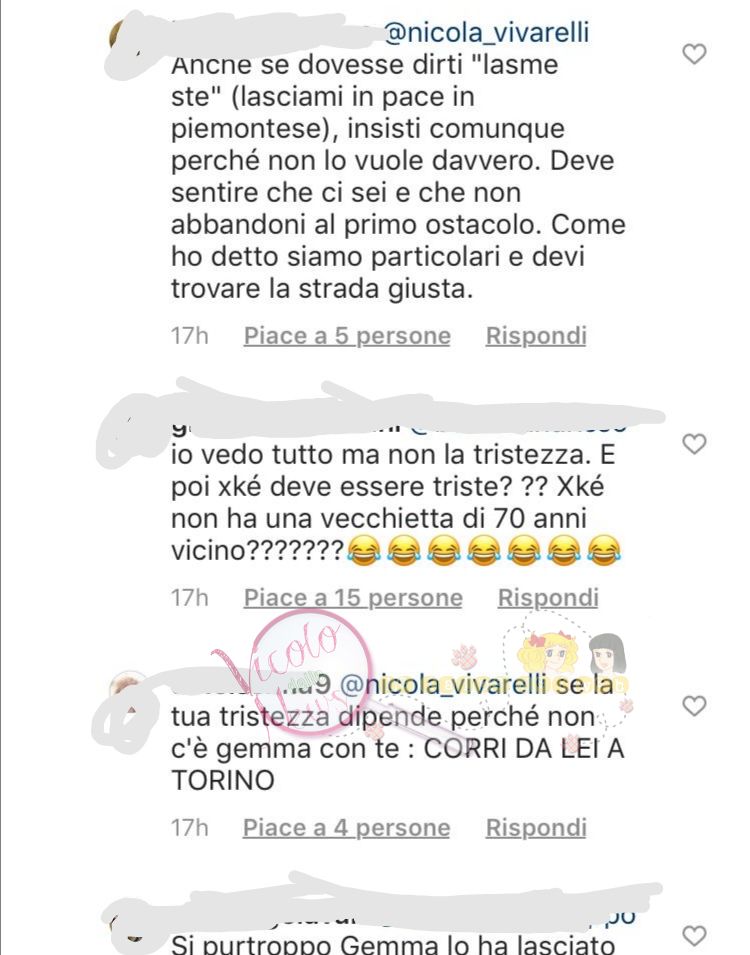Reply to the comment liked by 15 people

coord(548,598)
